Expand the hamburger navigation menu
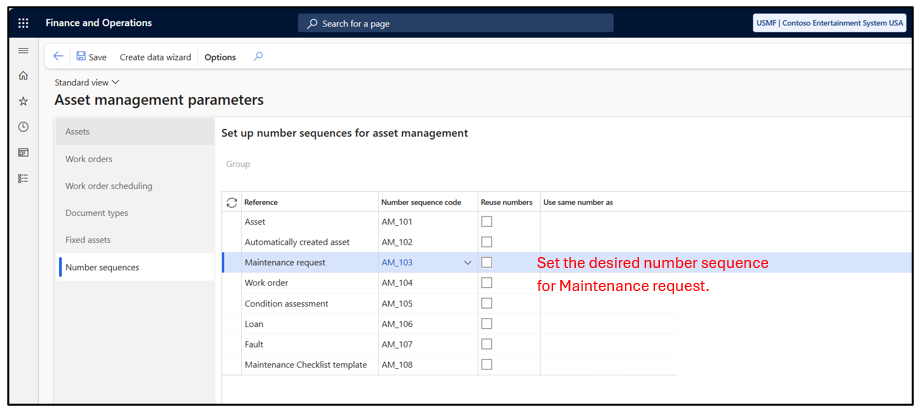921x409 pixels. pyautogui.click(x=23, y=50)
